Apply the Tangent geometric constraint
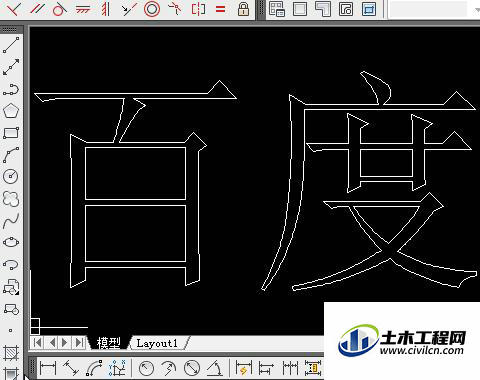Image resolution: width=480 pixels, height=380 pixels. point(59,9)
